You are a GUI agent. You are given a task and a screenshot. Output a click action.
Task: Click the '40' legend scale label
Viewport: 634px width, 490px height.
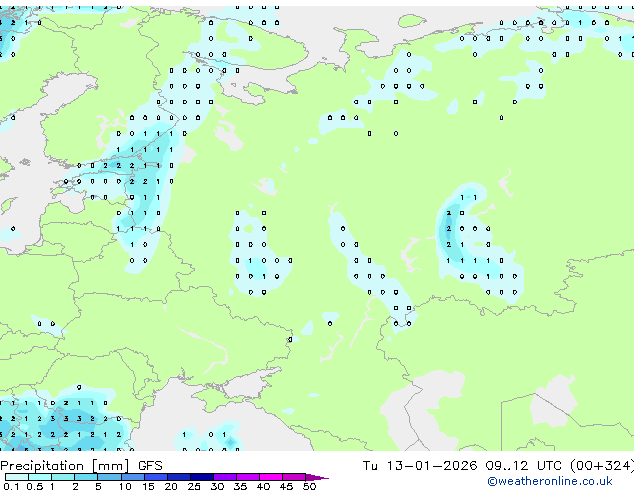click(263, 486)
